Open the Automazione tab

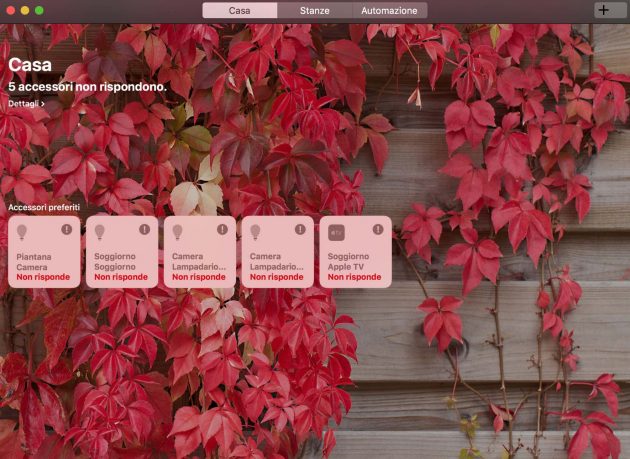tap(389, 10)
